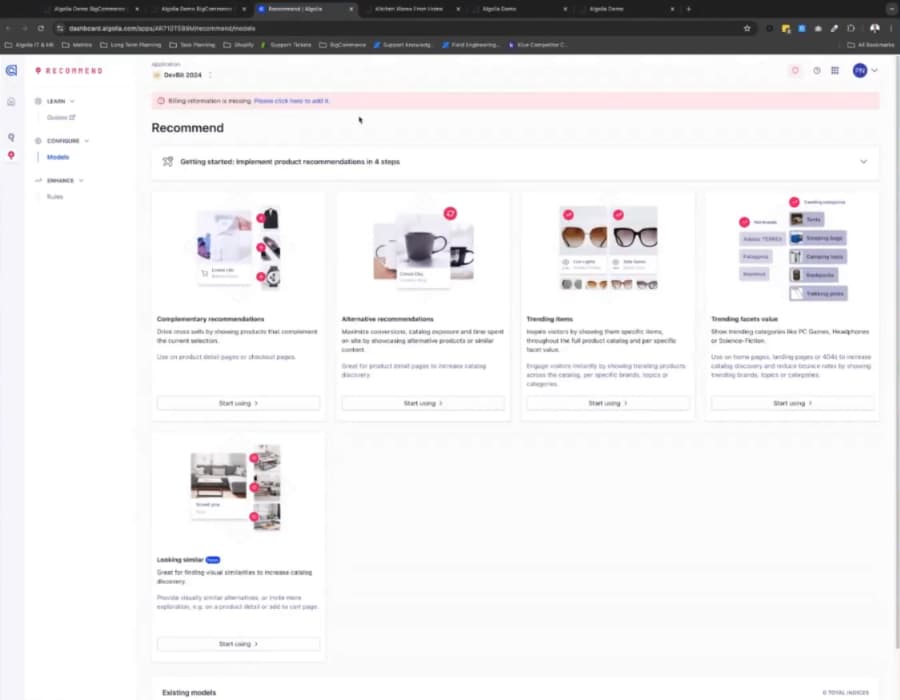Screen dimensions: 900x700
Task: Click the 'Looking similar' card title
Action: coord(180,559)
